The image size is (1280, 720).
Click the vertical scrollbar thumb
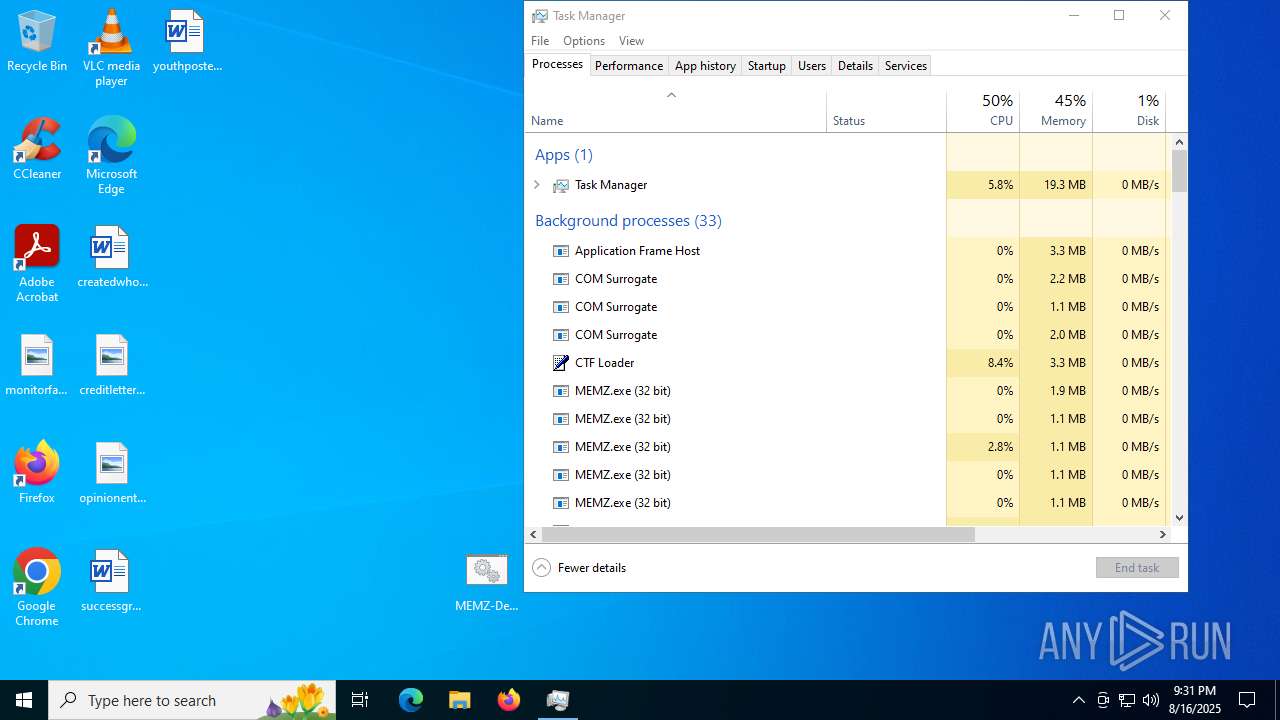pos(1179,171)
